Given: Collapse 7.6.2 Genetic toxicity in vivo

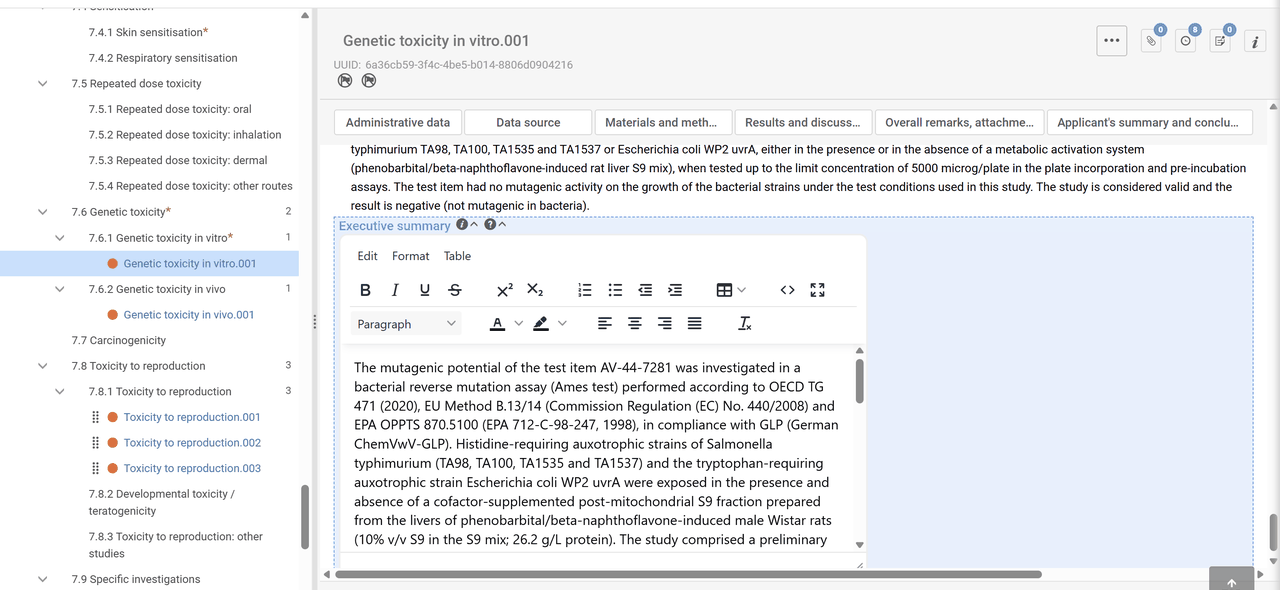Looking at the screenshot, I should click(61, 289).
